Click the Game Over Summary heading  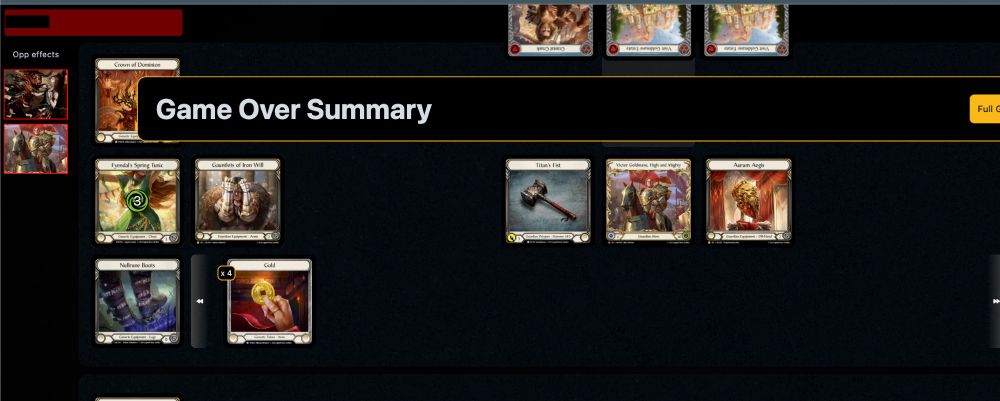coord(293,110)
